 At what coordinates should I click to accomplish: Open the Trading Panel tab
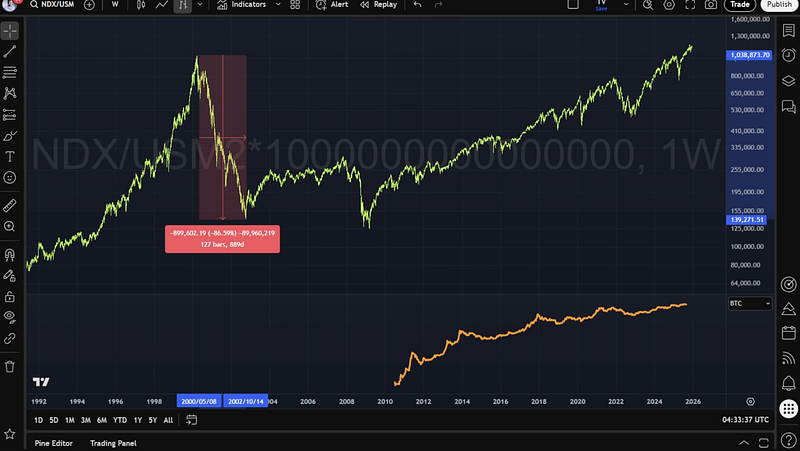click(x=113, y=443)
